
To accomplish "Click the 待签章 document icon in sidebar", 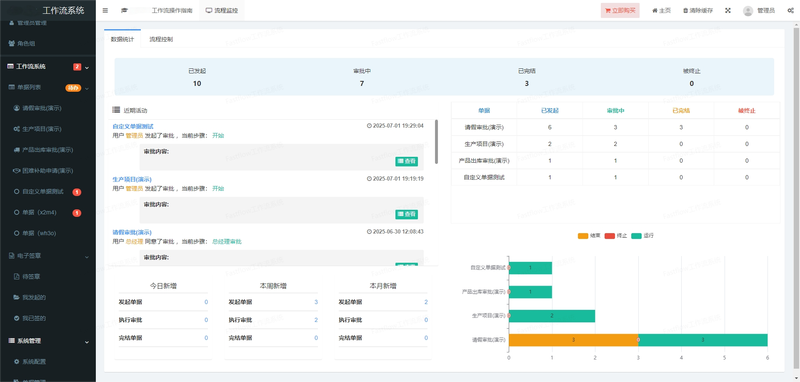I will click(17, 276).
